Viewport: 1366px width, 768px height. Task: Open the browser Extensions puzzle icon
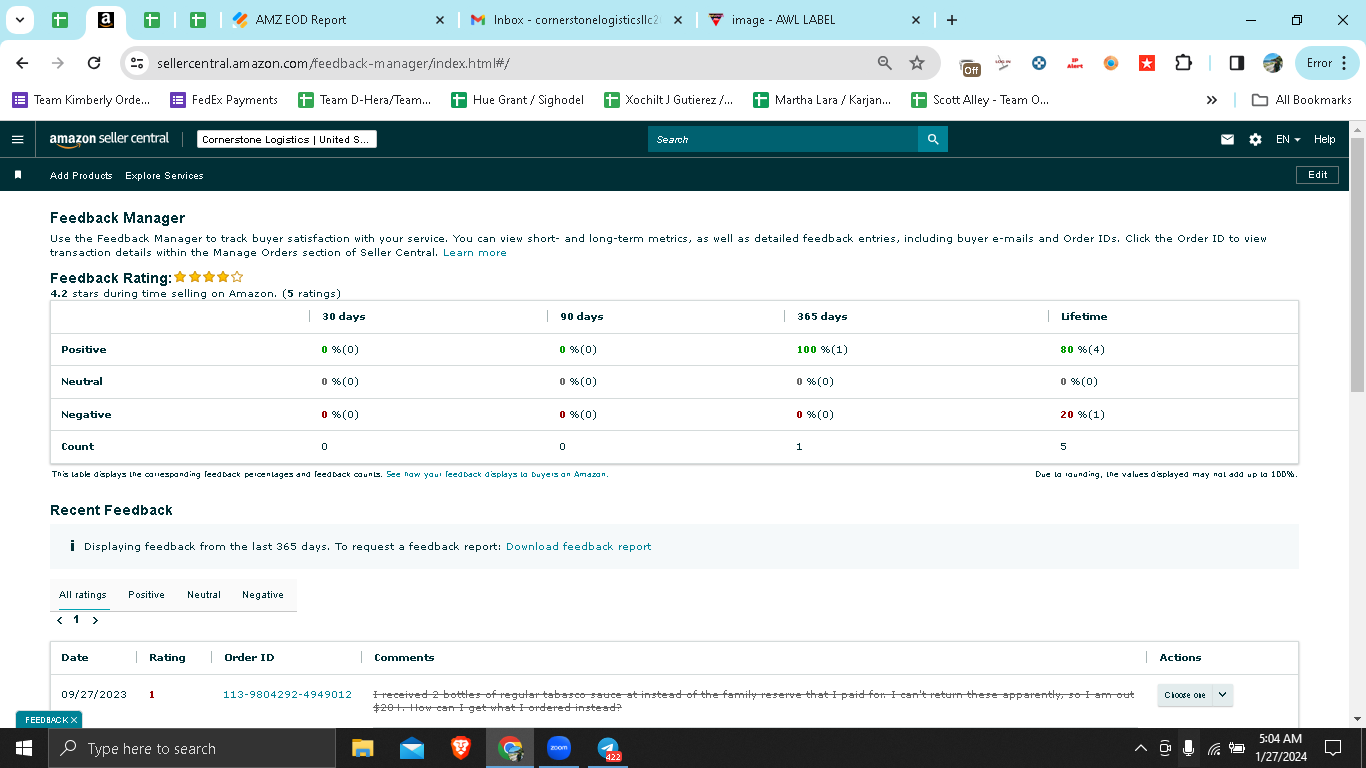(1183, 63)
